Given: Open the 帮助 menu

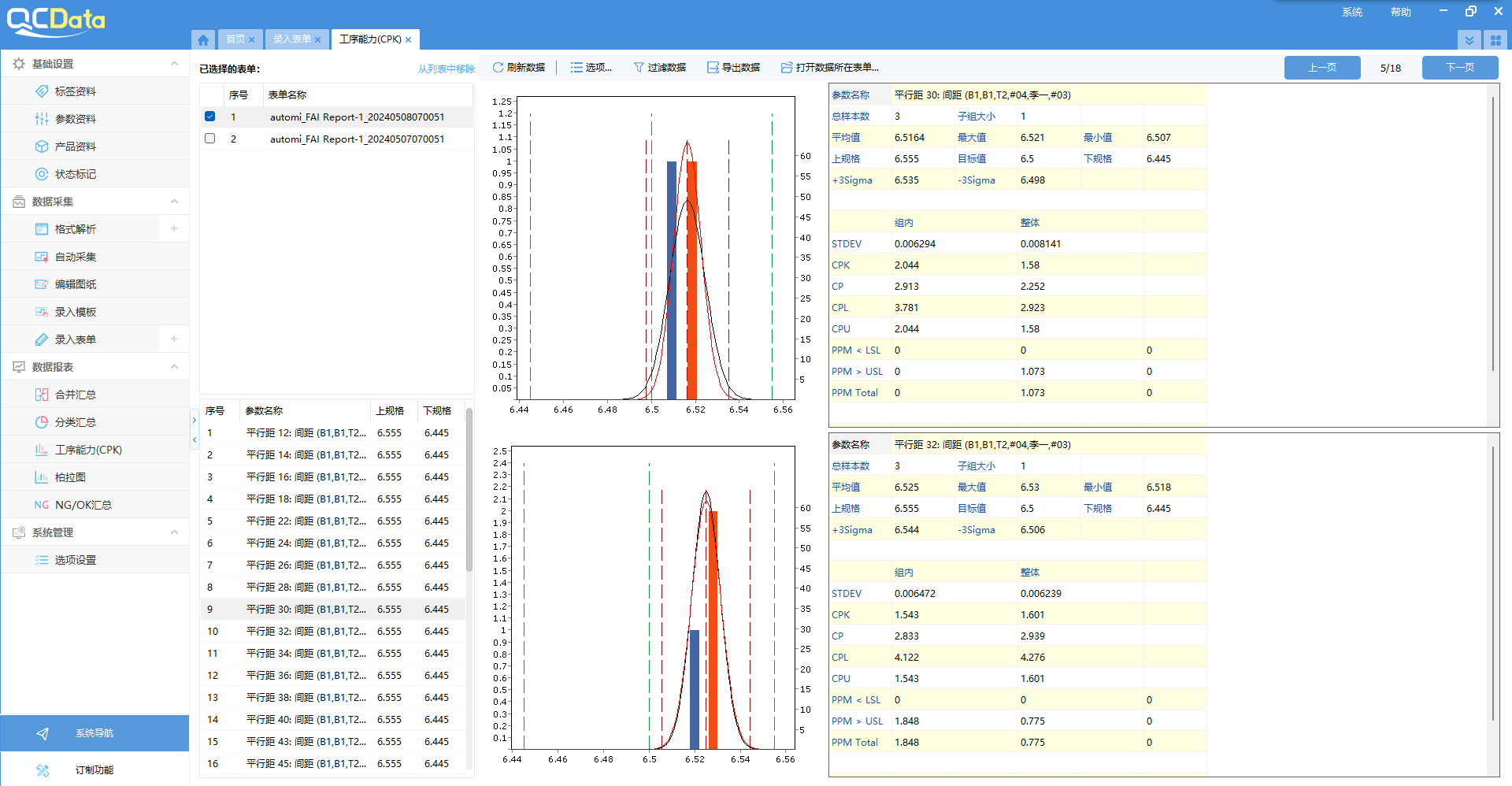Looking at the screenshot, I should [x=1400, y=12].
